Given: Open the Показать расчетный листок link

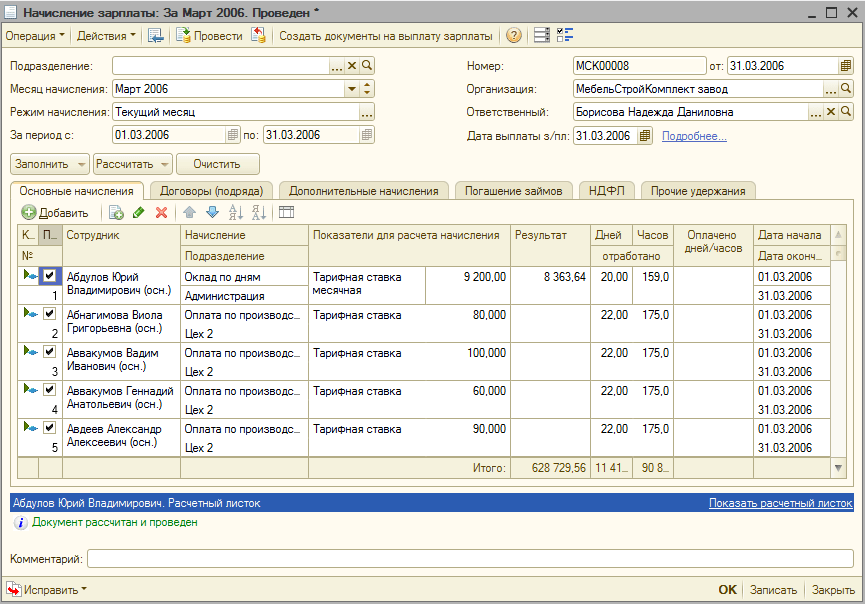Looking at the screenshot, I should 780,503.
